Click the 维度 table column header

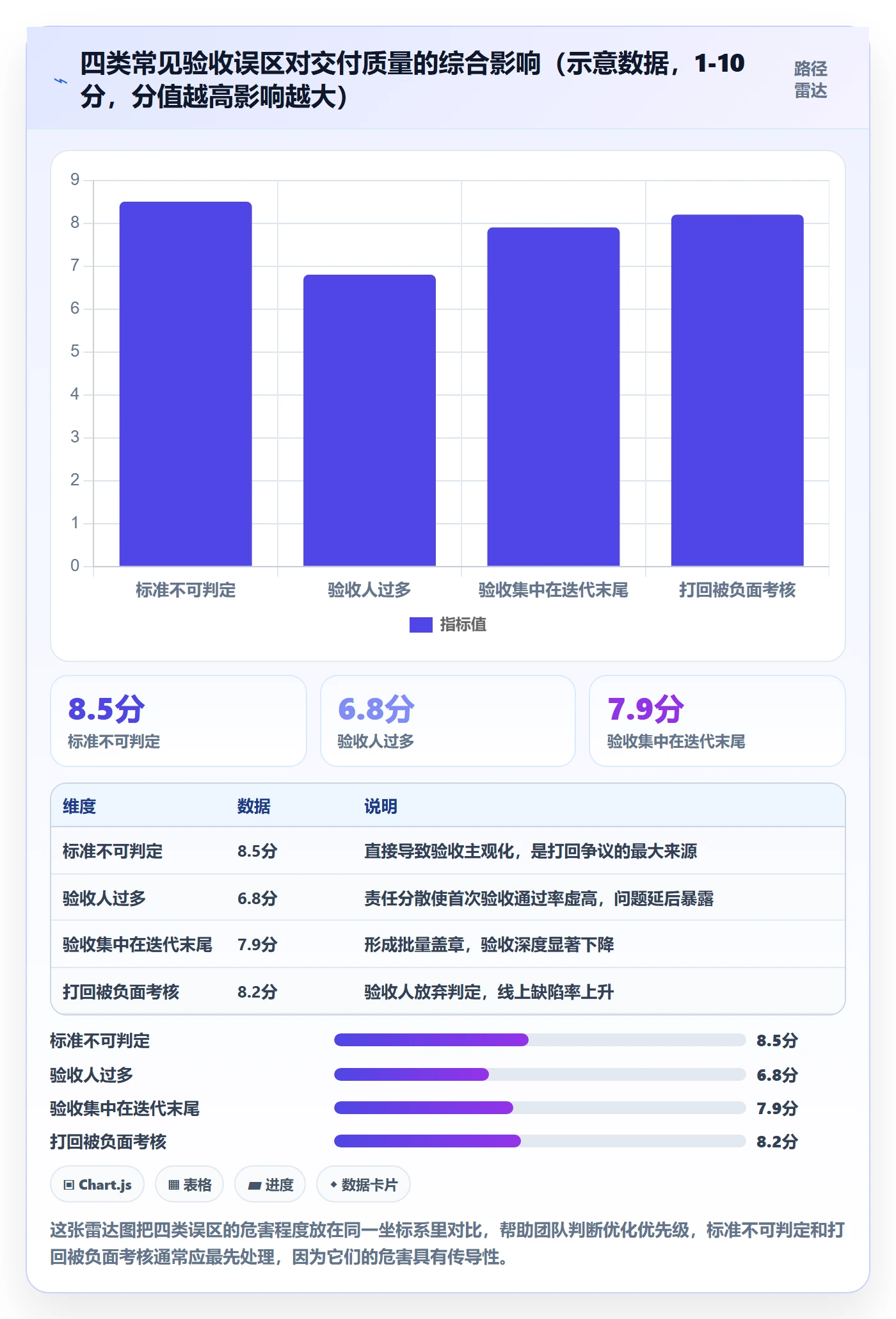coord(79,806)
